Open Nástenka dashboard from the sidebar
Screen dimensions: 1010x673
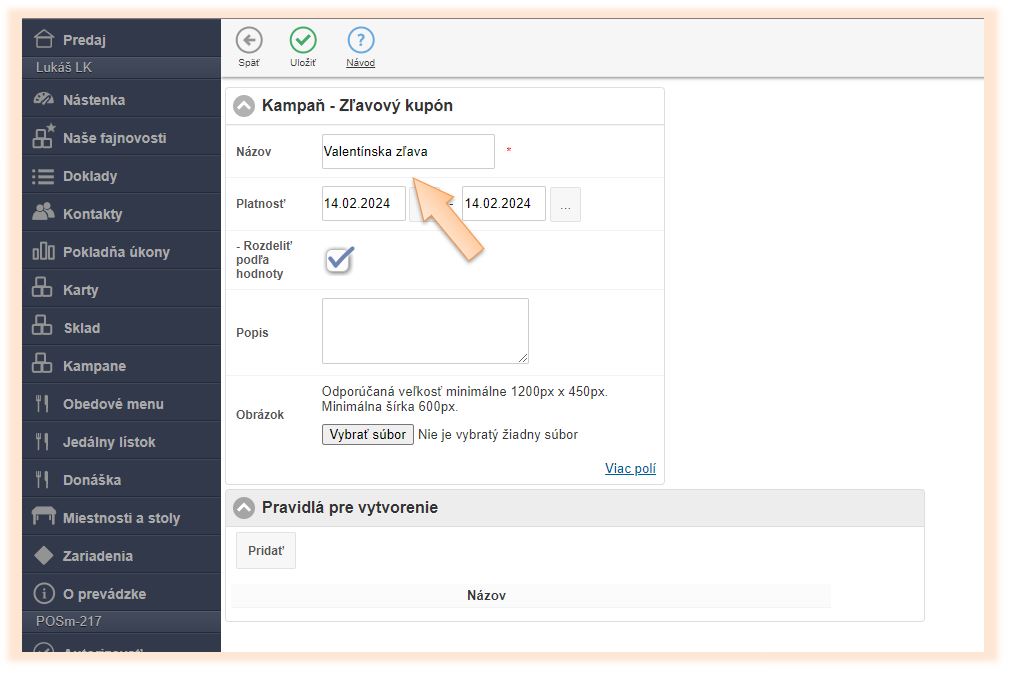pos(94,100)
